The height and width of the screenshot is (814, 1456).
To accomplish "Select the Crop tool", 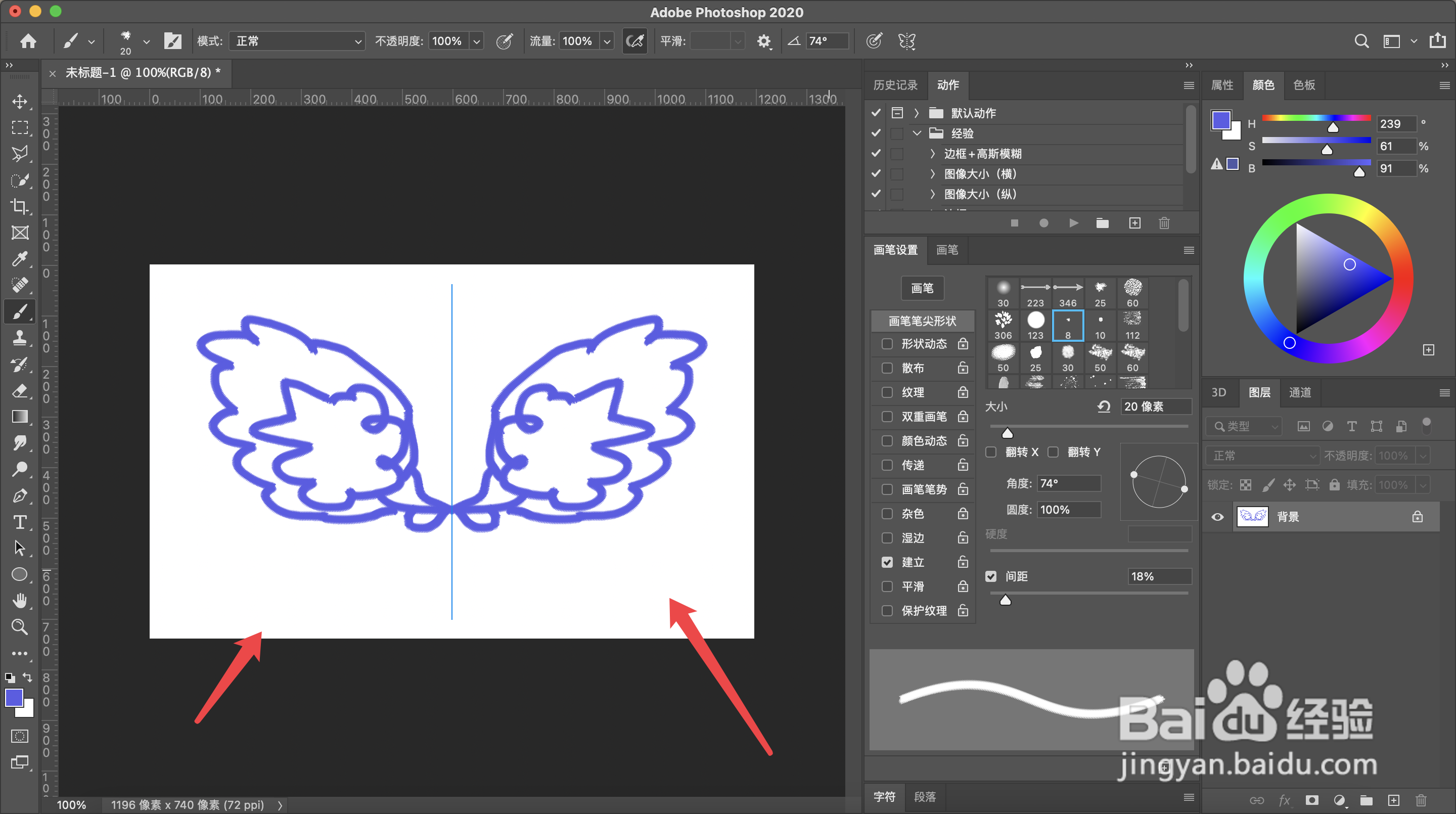I will pos(20,206).
